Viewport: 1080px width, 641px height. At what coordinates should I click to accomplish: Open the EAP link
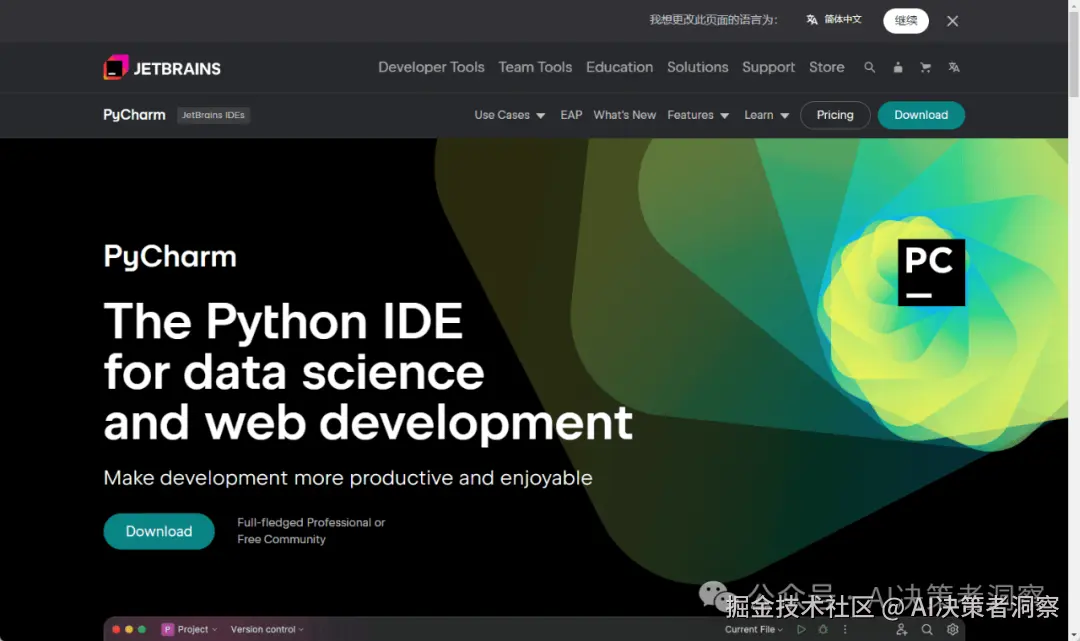coord(571,115)
